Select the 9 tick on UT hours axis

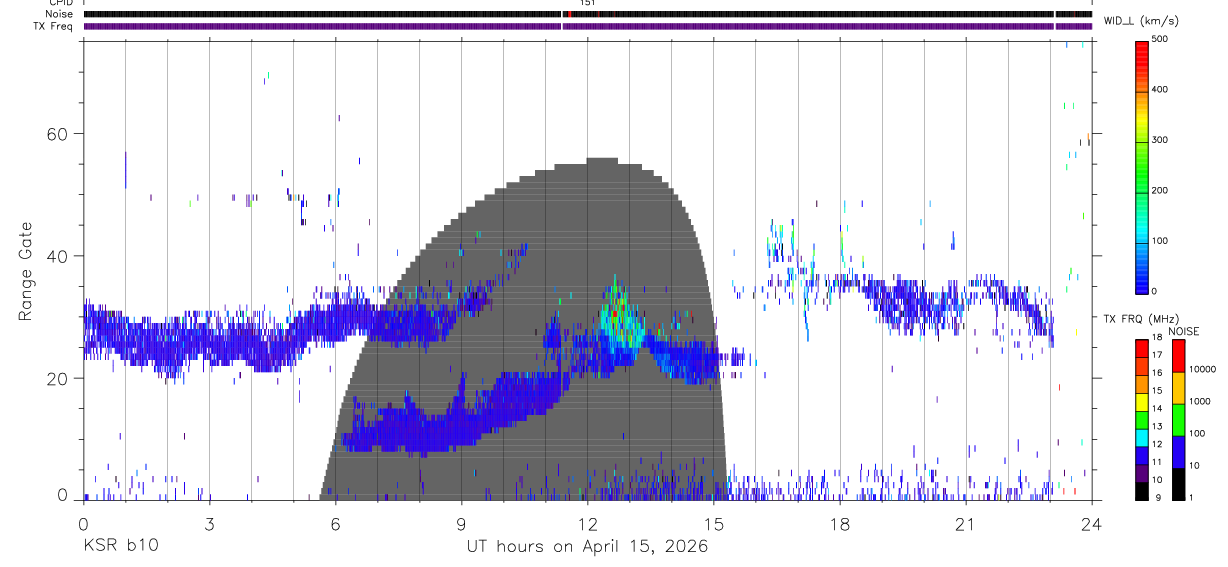pos(461,524)
